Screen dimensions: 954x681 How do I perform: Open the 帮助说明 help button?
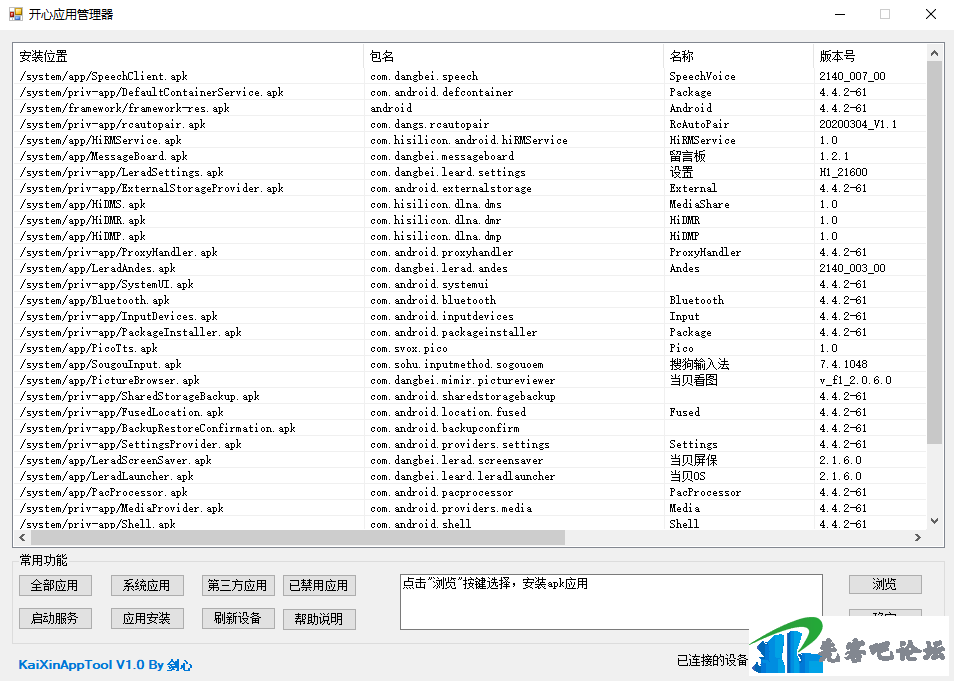point(318,618)
